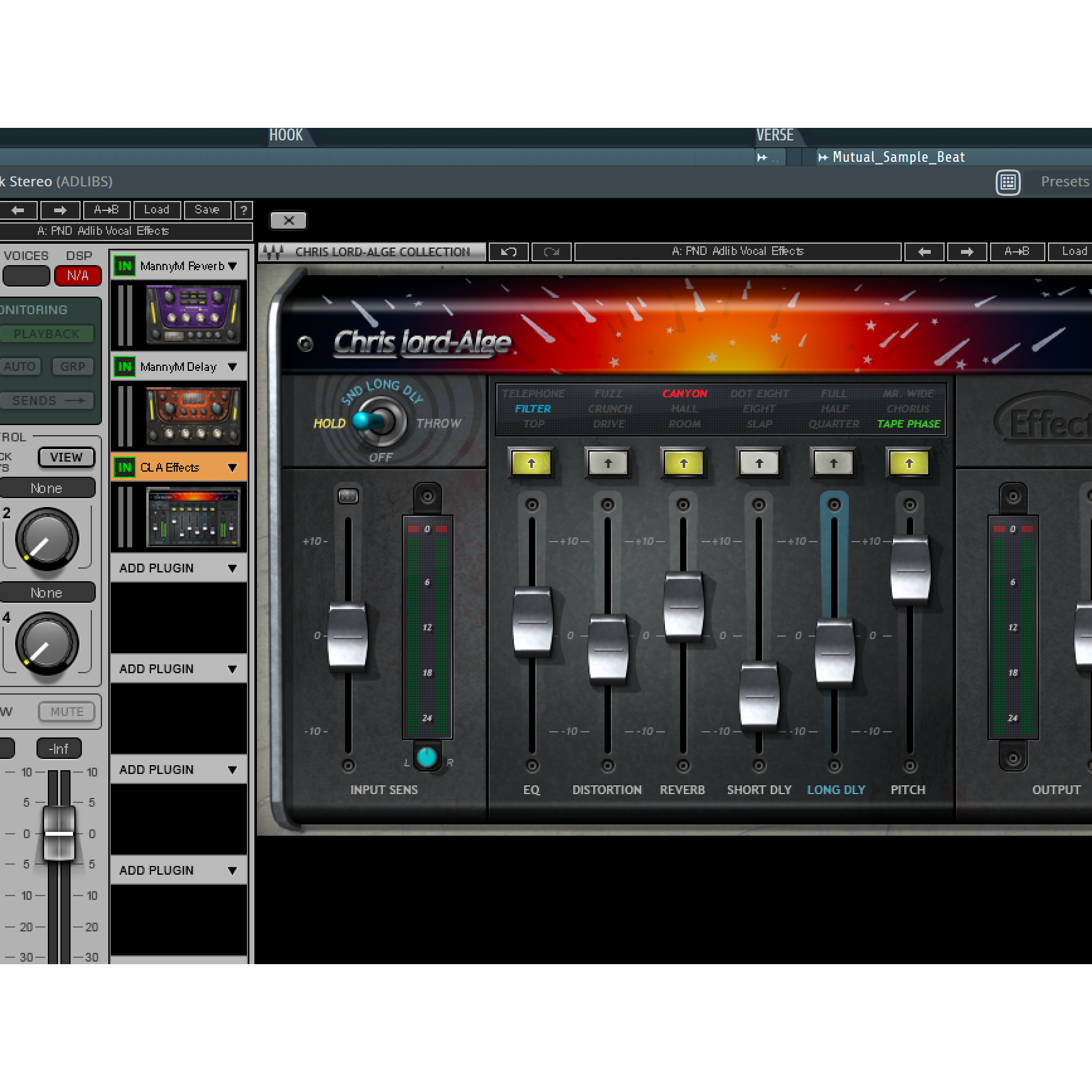Open second None send dropdown

47,593
